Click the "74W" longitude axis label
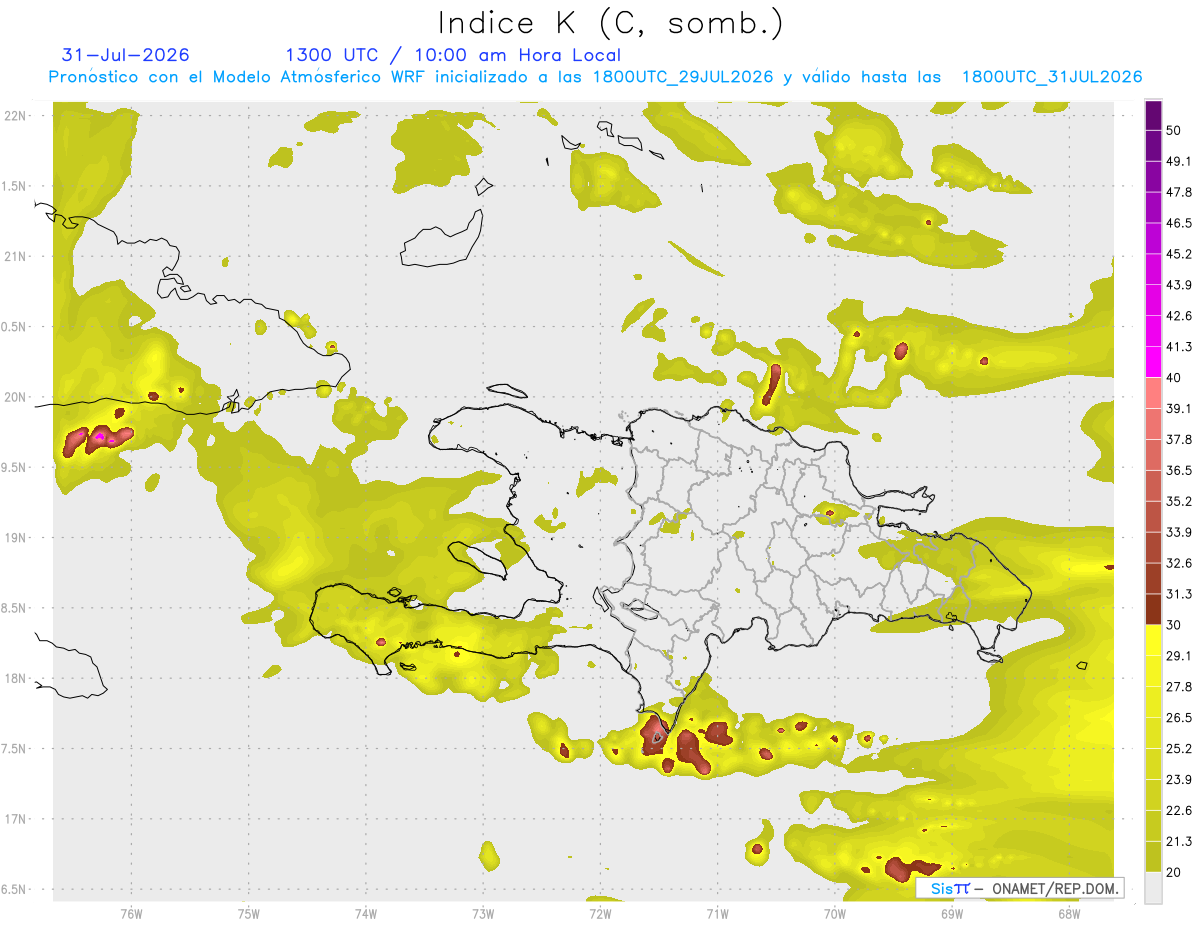The height and width of the screenshot is (927, 1200). pos(365,913)
